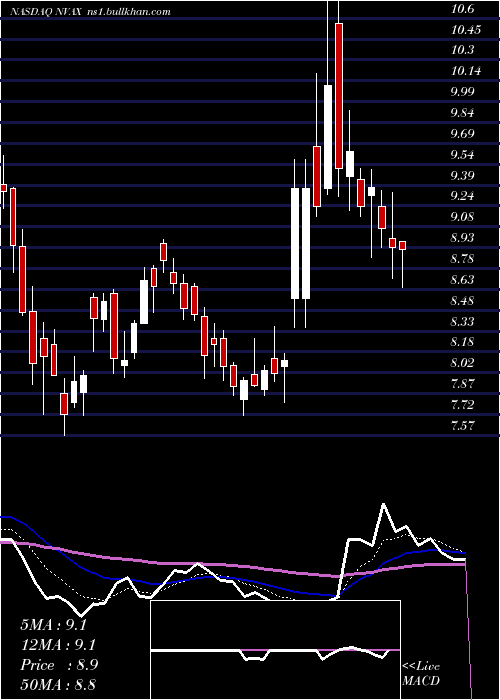Click the 8.78 price axis label
500x700 pixels.
(463, 259)
